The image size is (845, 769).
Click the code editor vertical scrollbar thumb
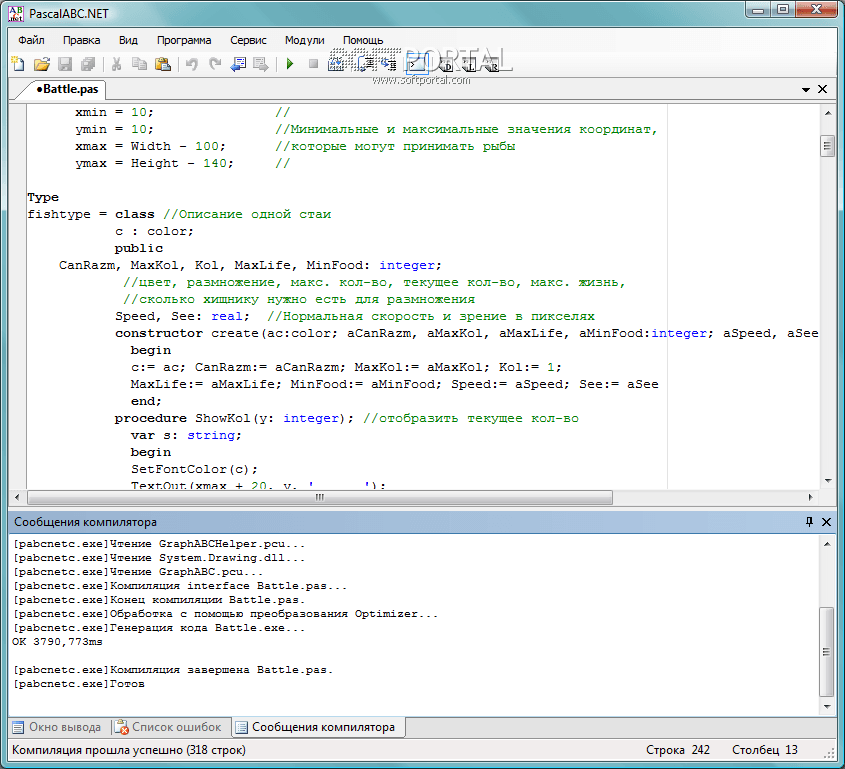coord(827,146)
